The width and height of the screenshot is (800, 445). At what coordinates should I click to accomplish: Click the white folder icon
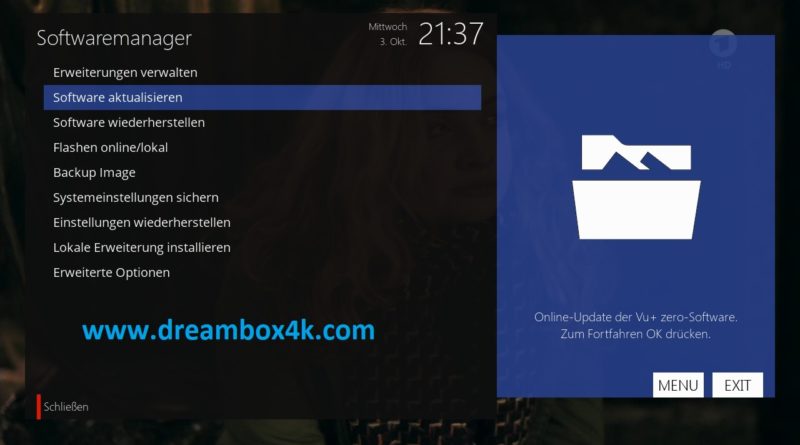pyautogui.click(x=636, y=187)
